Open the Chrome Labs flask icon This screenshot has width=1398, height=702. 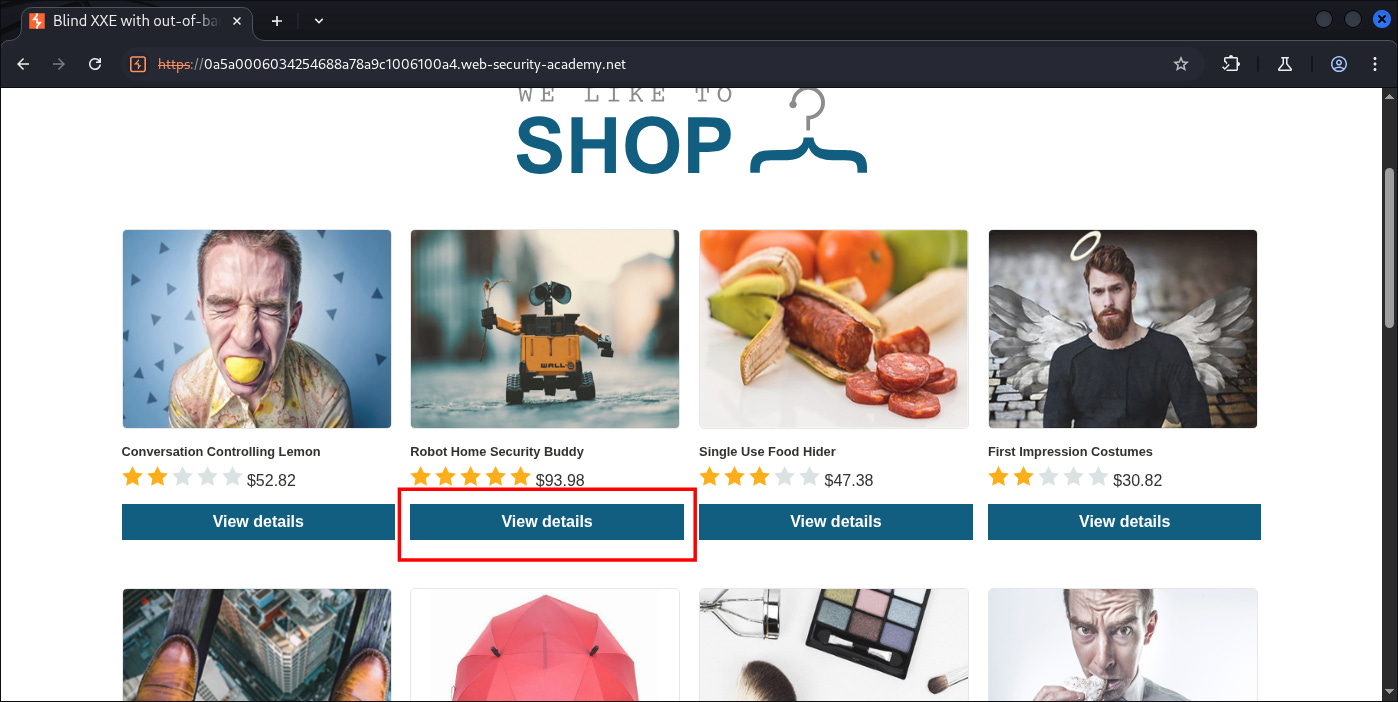1285,64
